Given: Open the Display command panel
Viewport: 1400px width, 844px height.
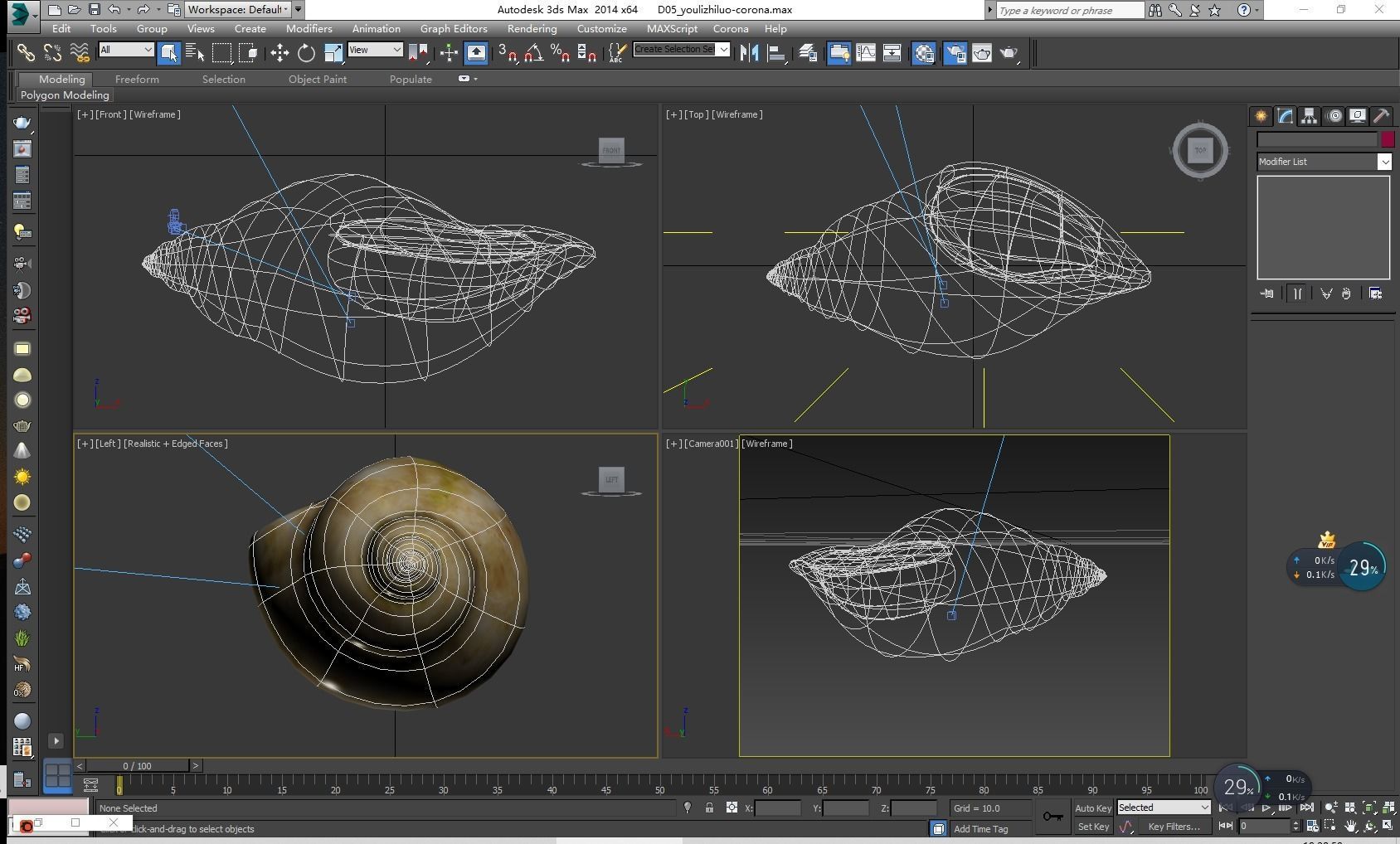Looking at the screenshot, I should pyautogui.click(x=1358, y=116).
